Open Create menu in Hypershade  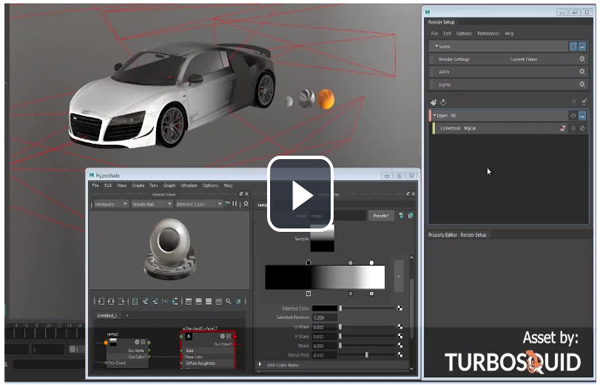(138, 186)
